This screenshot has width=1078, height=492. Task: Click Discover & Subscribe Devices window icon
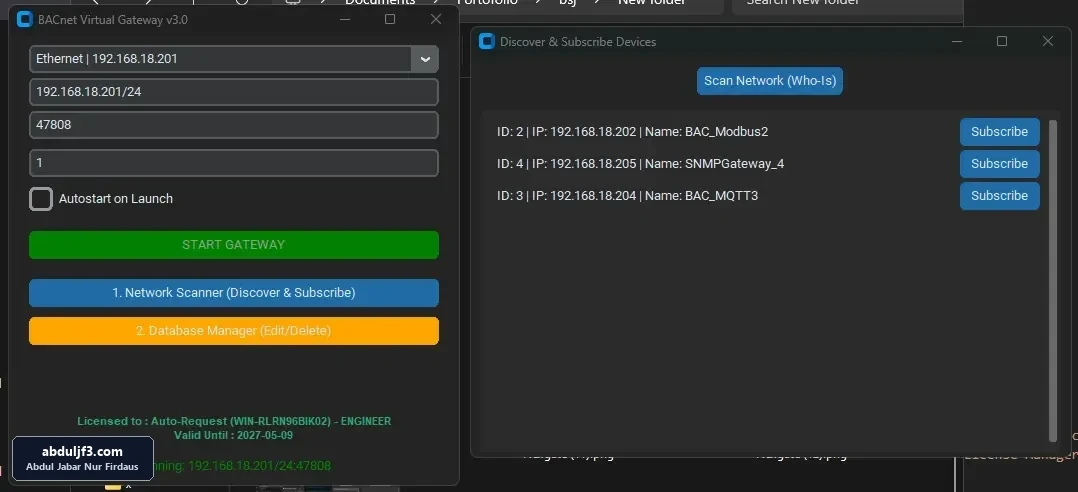(487, 41)
